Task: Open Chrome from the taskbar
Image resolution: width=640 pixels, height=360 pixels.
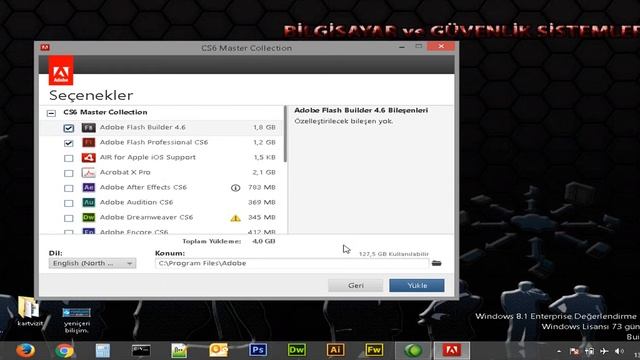Action: click(64, 350)
